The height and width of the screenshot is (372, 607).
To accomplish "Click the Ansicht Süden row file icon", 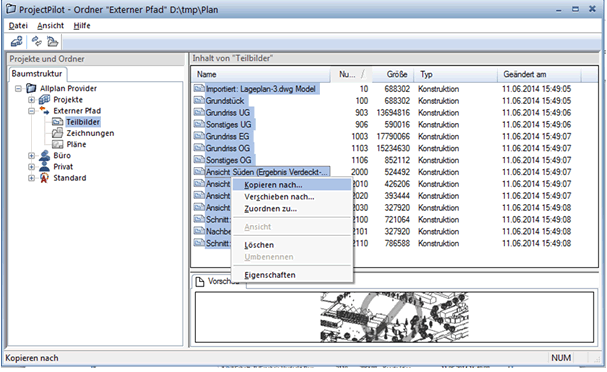I will point(199,172).
